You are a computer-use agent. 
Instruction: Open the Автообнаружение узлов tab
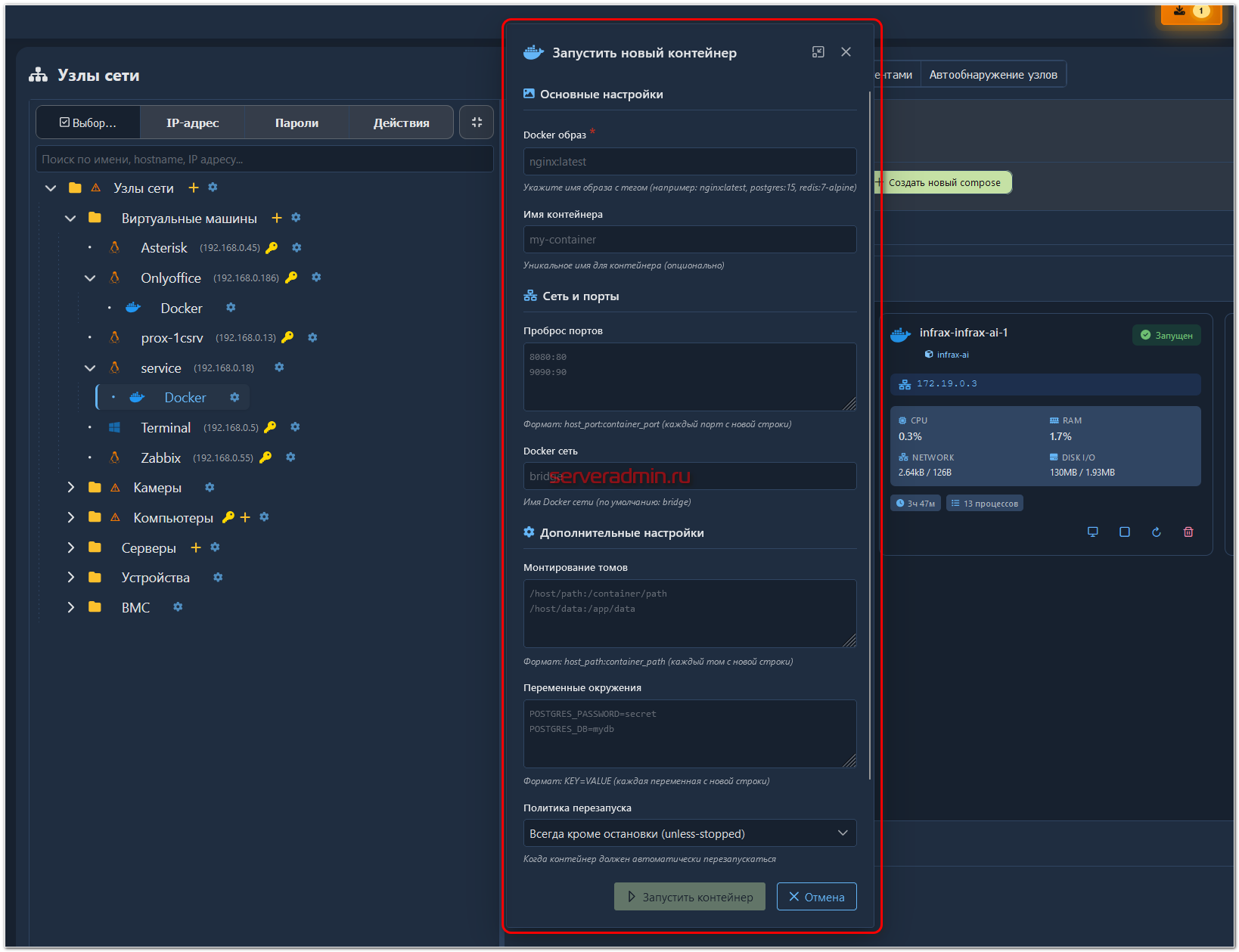[992, 75]
